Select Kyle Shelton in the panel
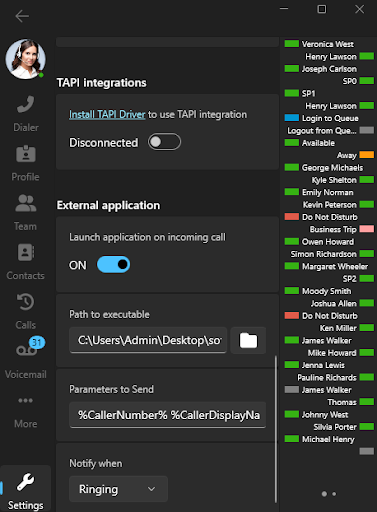377x512 pixels. [343, 180]
